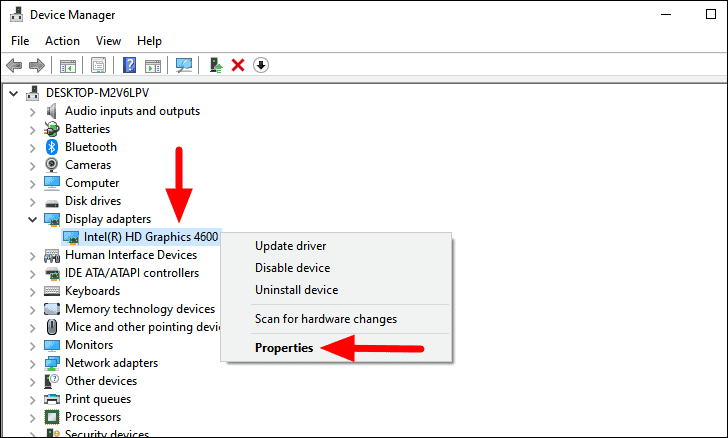Click the Processors chip icon
Screen dimensions: 728x438
coord(52,417)
